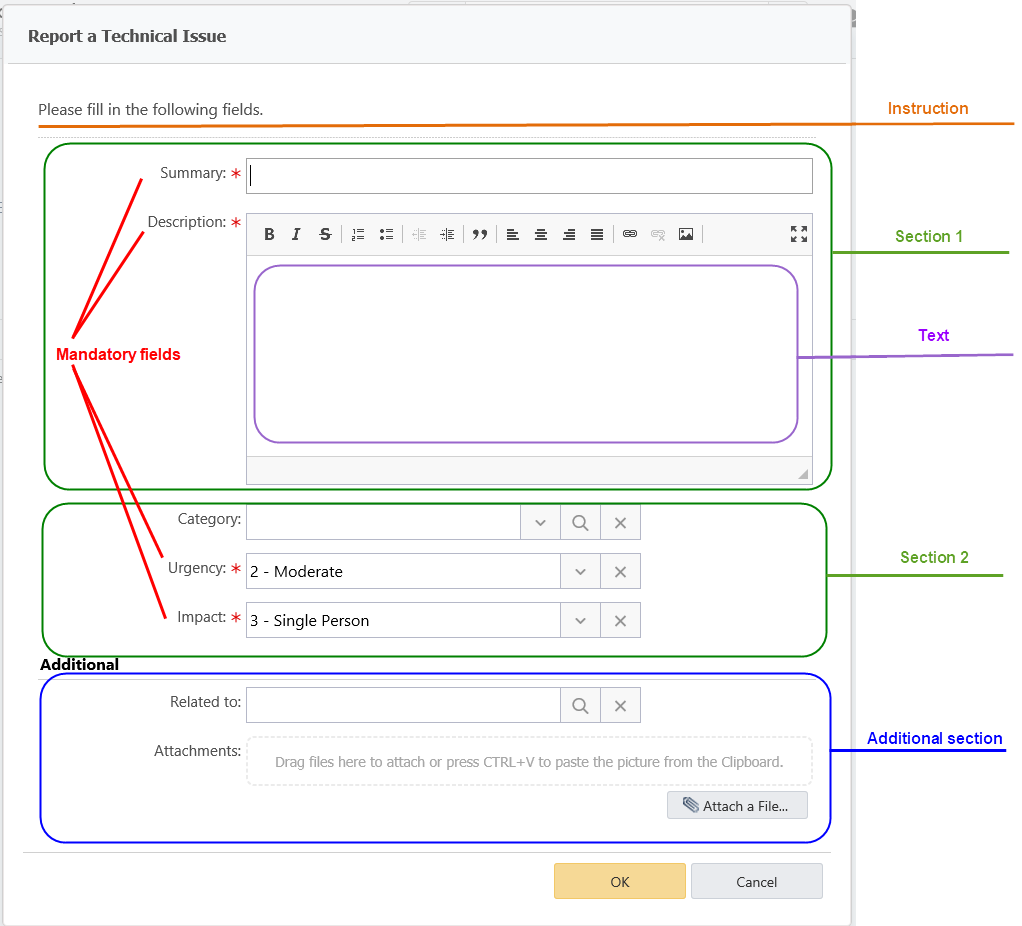1022x926 pixels.
Task: Apply italic formatting in Description editor
Action: coord(296,234)
